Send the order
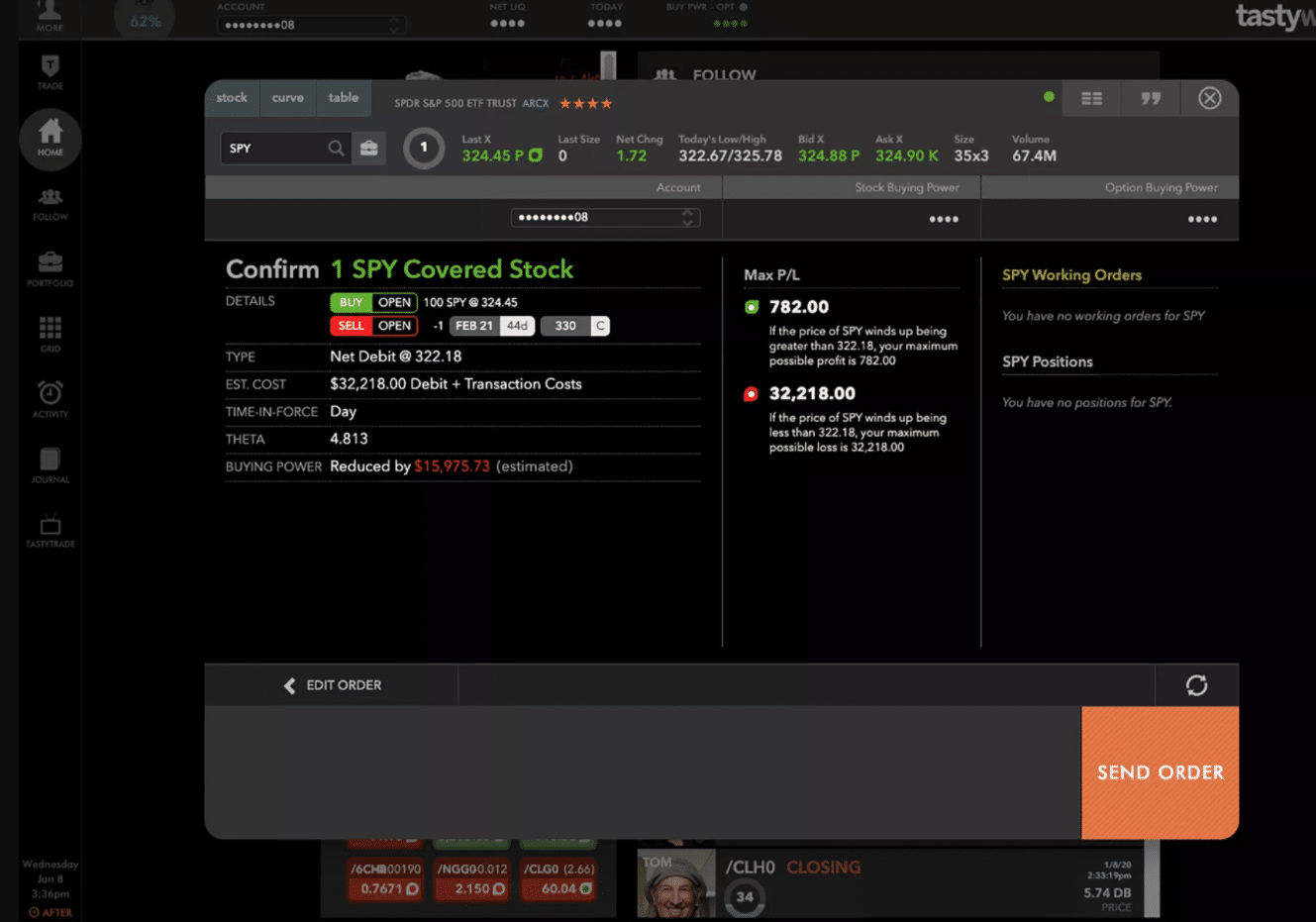Viewport: 1316px width, 922px height. pyautogui.click(x=1161, y=772)
